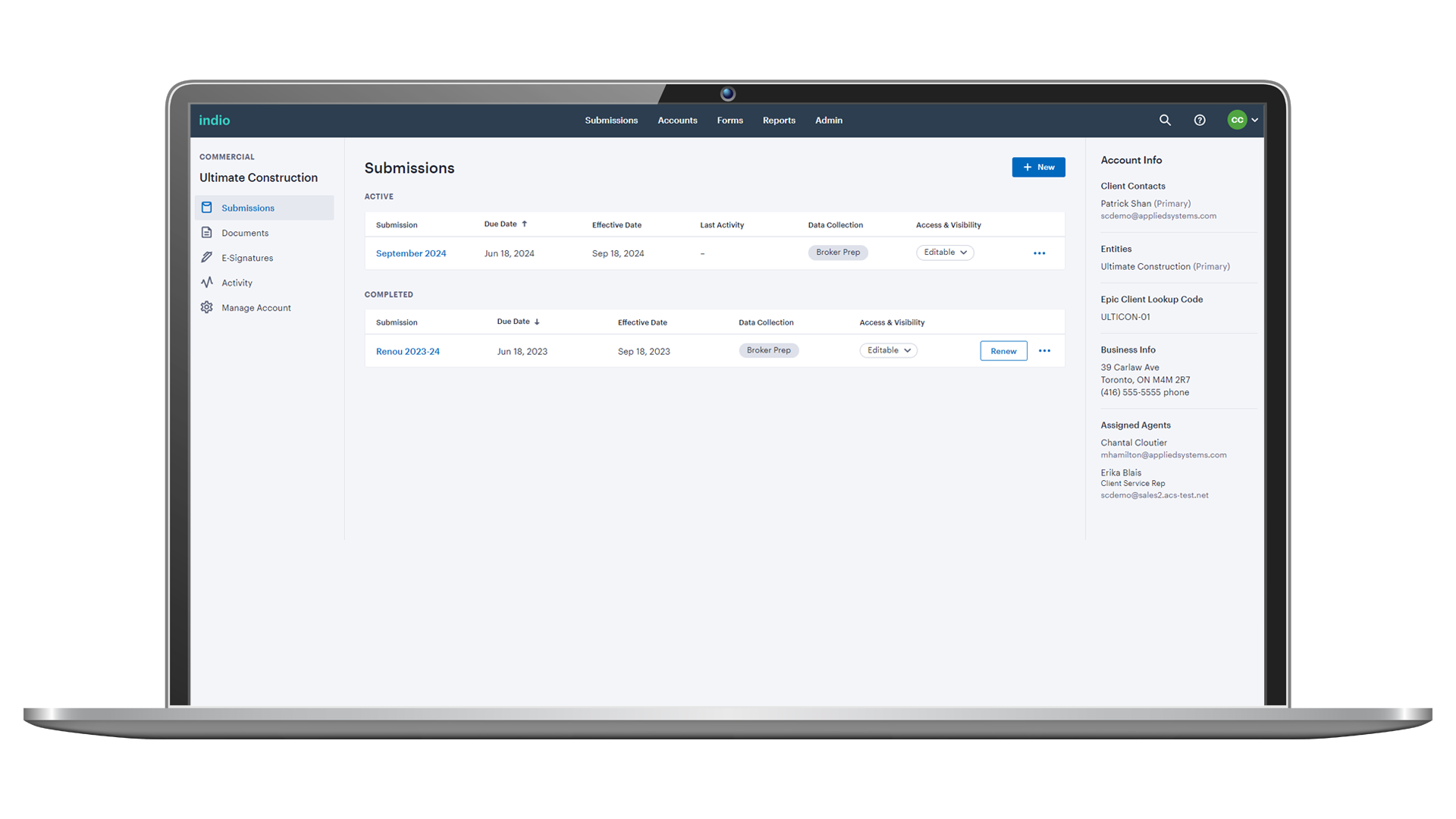Click the New submission button
The width and height of the screenshot is (1456, 819).
click(1038, 167)
